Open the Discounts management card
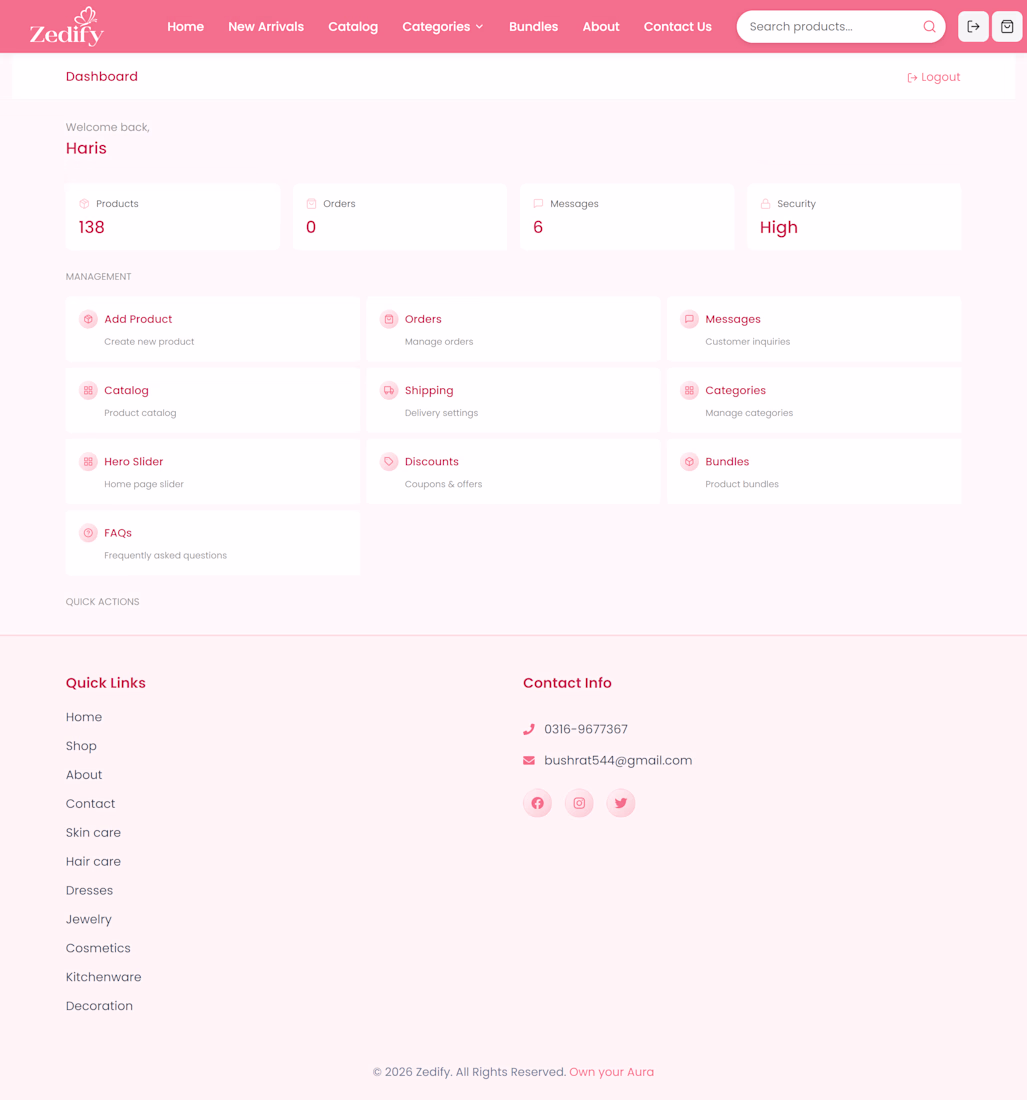Image resolution: width=1027 pixels, height=1100 pixels. [x=513, y=471]
